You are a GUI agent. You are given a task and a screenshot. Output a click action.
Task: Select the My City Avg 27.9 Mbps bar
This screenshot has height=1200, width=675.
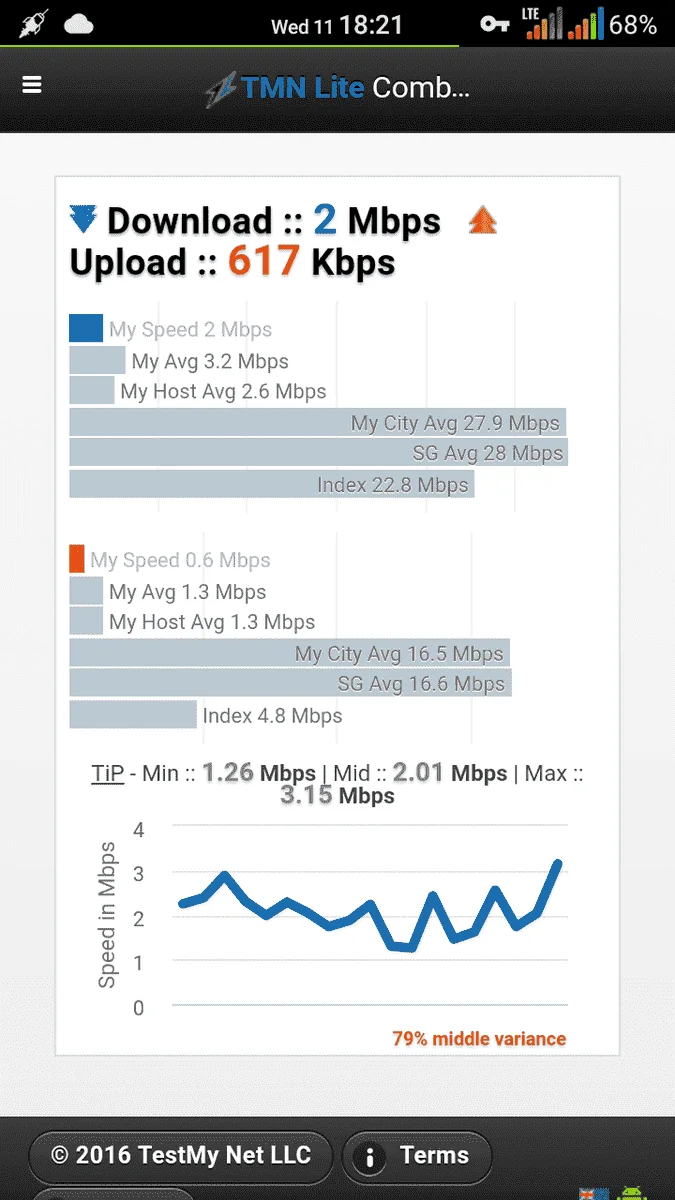tap(318, 423)
